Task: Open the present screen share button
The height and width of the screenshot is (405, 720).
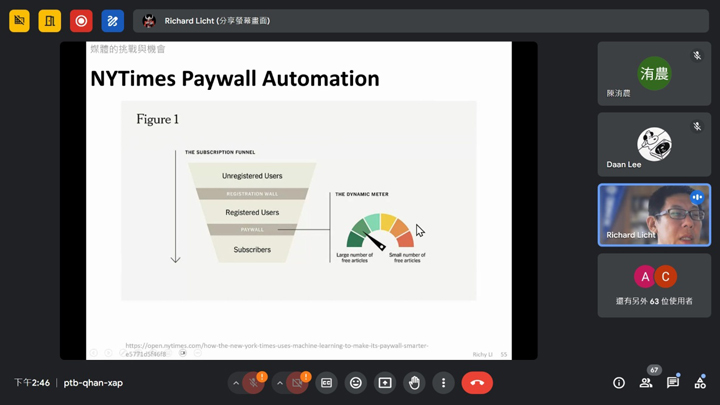Action: [385, 382]
